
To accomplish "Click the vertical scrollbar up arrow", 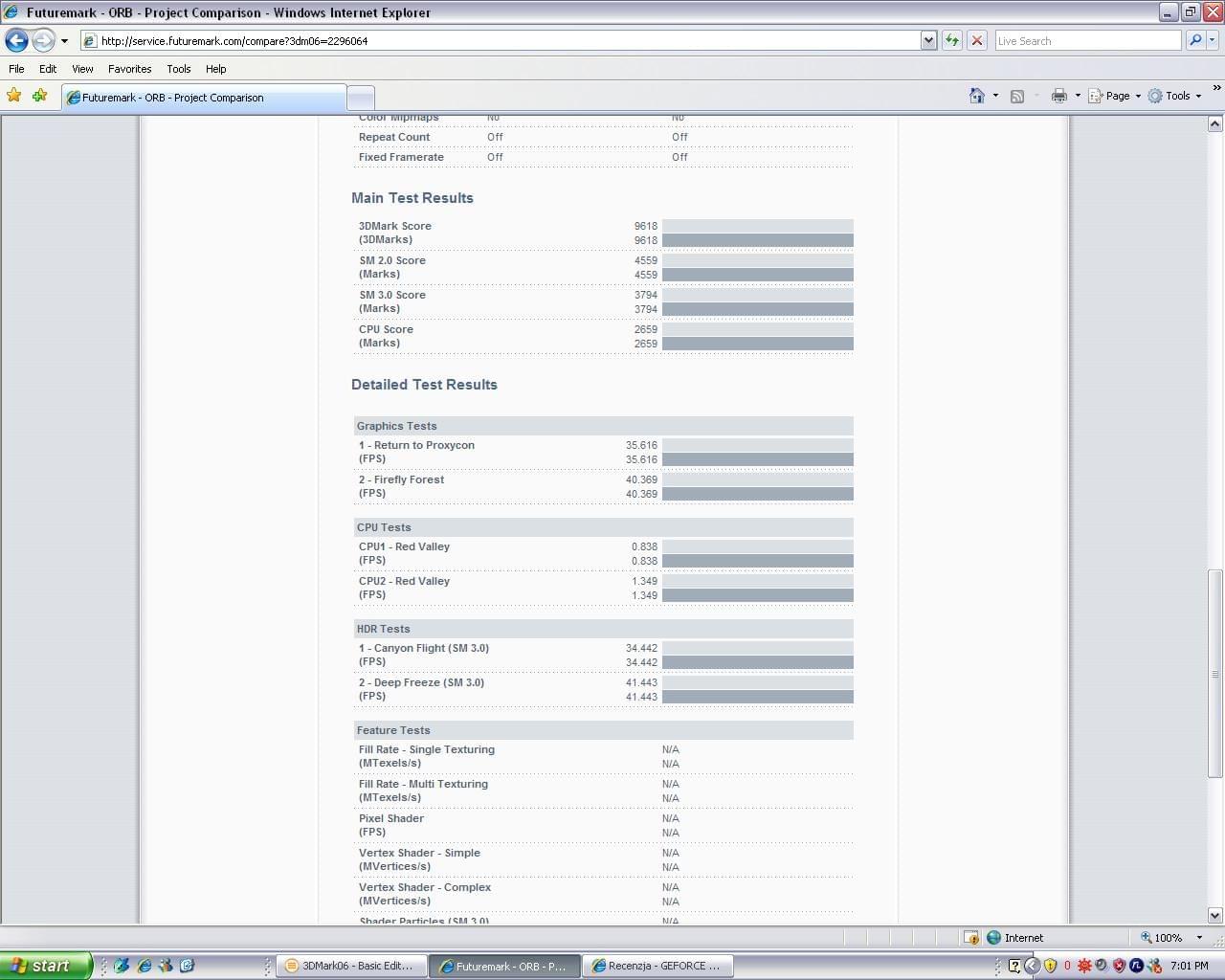I will click(1214, 123).
